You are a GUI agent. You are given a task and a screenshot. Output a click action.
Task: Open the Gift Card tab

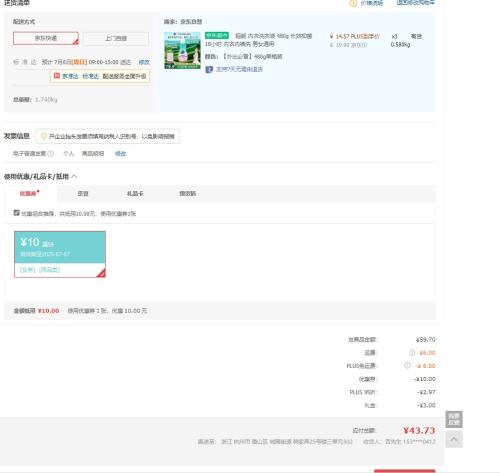tap(135, 194)
